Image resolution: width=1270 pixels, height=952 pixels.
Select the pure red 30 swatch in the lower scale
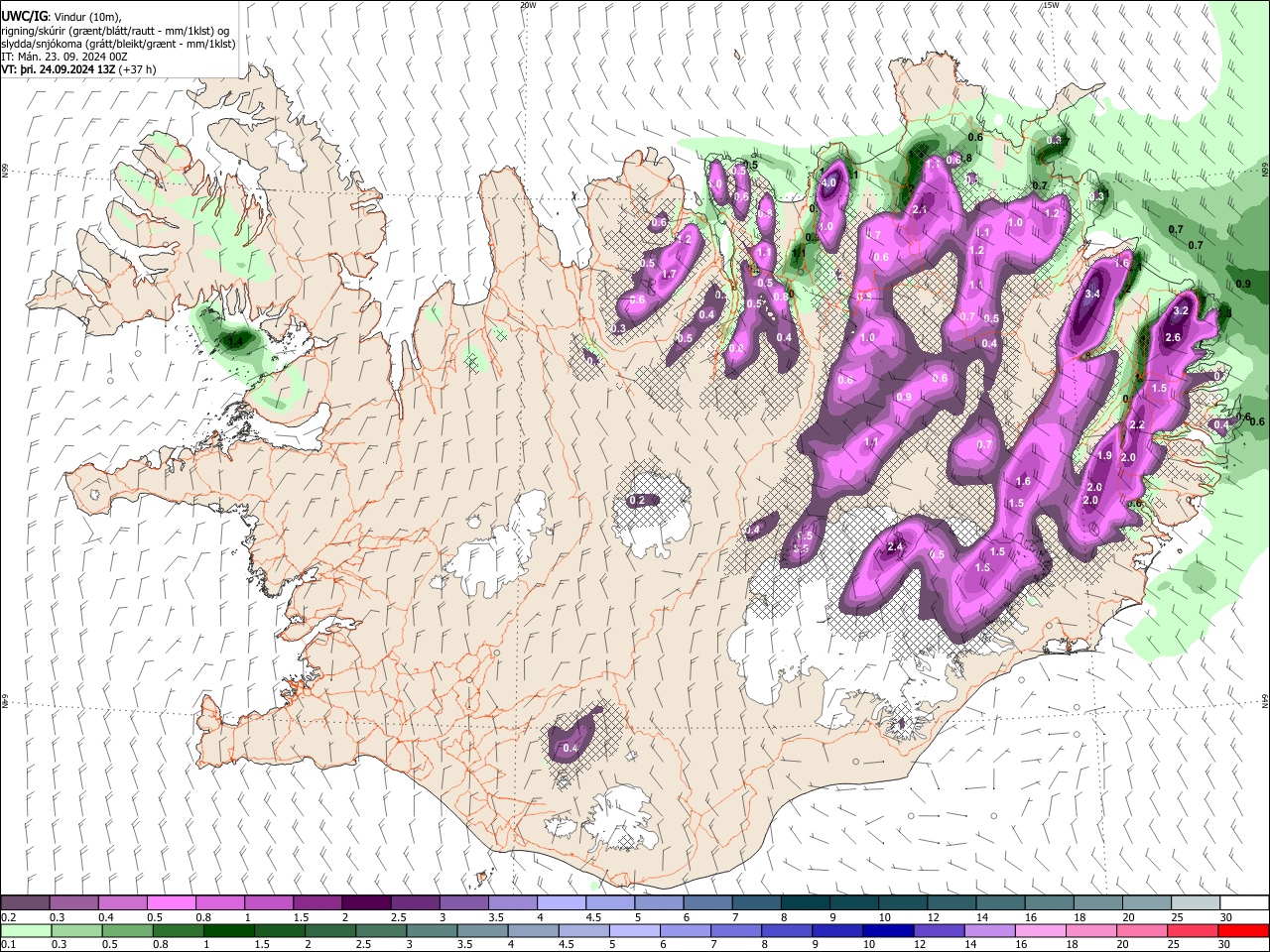(x=1244, y=931)
